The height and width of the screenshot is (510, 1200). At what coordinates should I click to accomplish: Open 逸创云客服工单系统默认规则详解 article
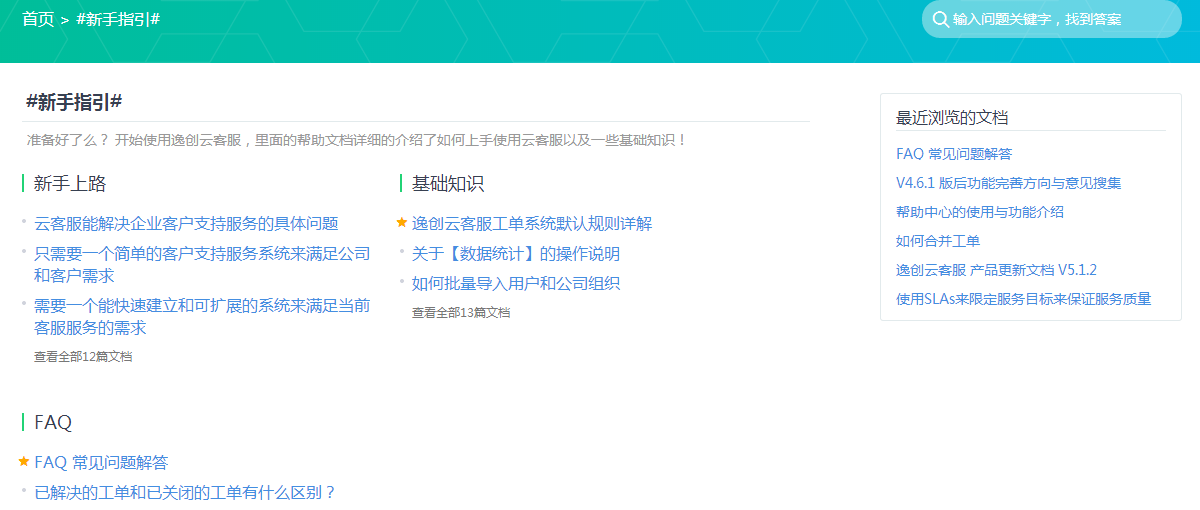coord(532,223)
